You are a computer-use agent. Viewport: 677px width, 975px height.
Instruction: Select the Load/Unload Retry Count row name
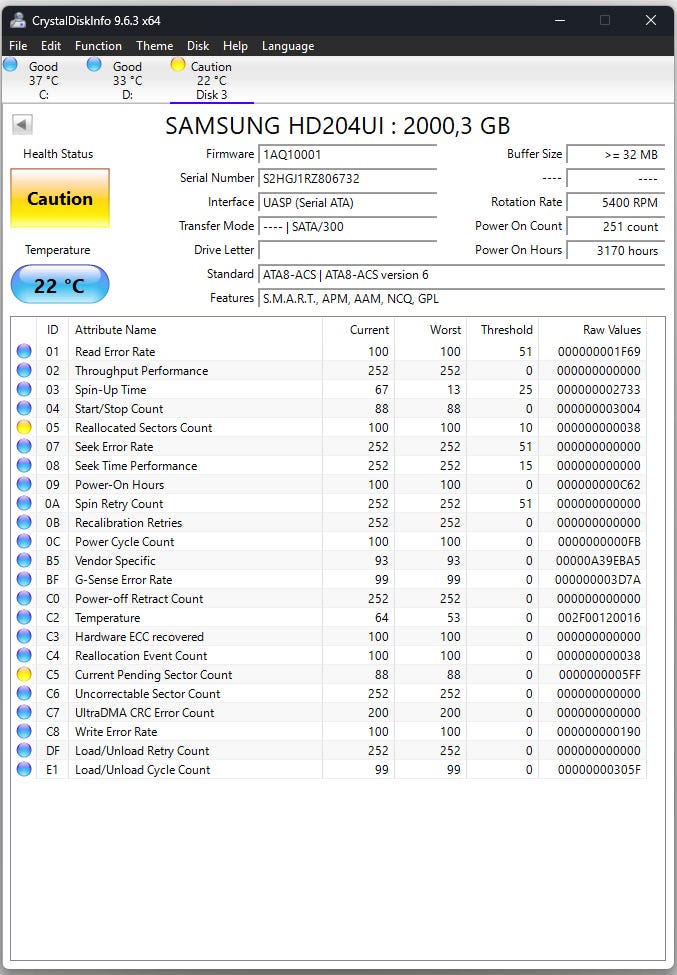pyautogui.click(x=142, y=751)
